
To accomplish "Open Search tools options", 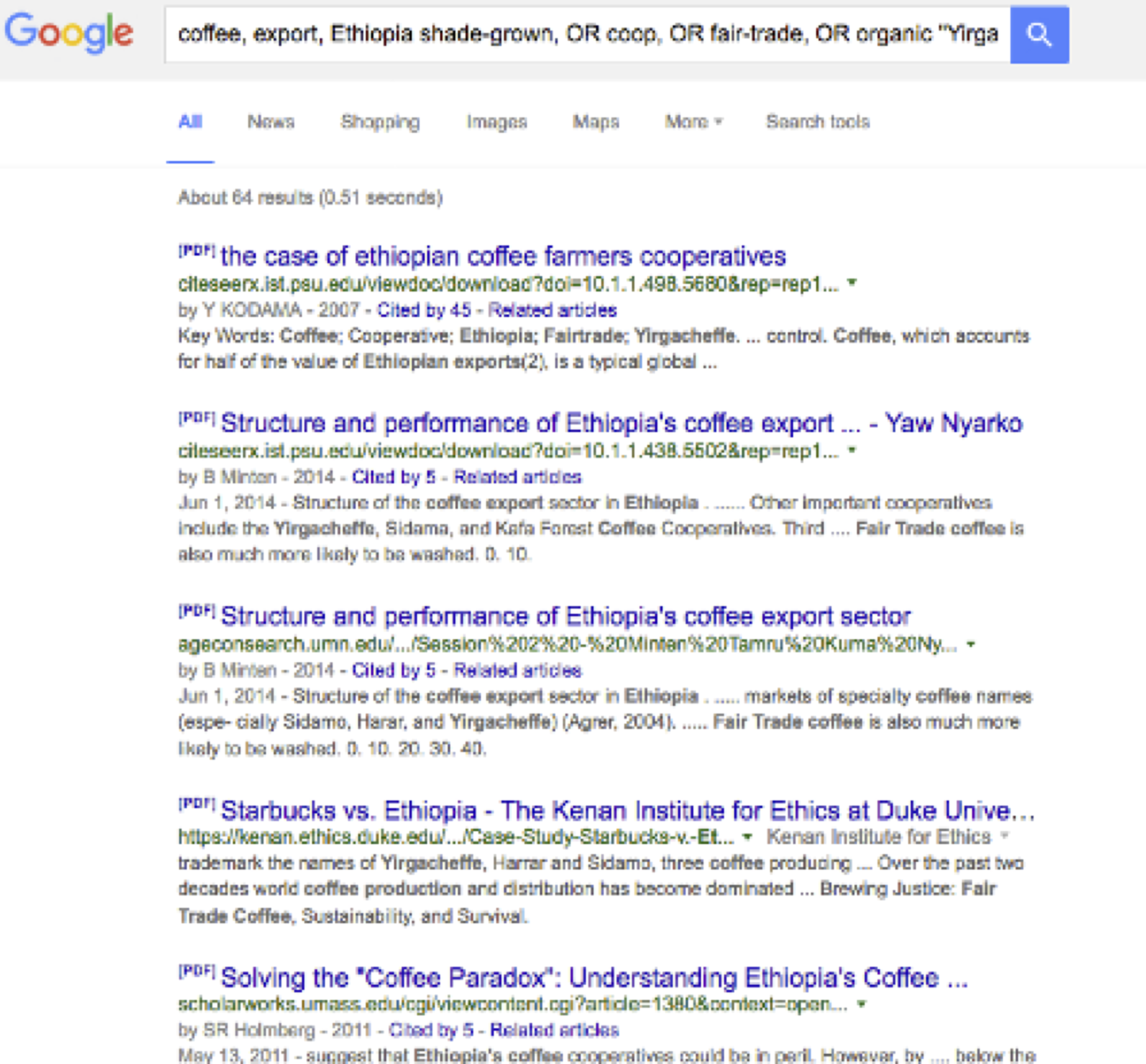I will (818, 122).
